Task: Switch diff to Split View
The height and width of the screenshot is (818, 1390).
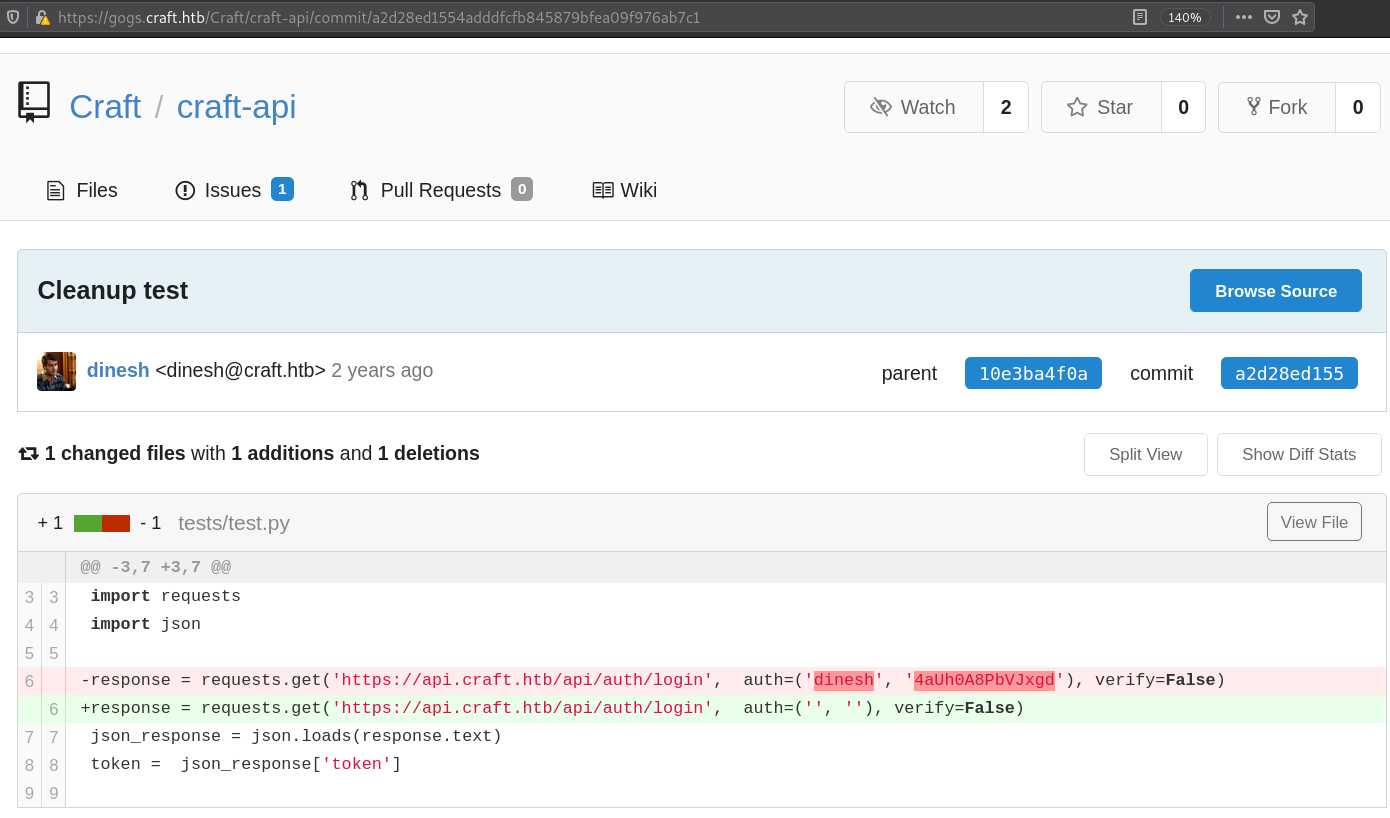Action: tap(1145, 454)
